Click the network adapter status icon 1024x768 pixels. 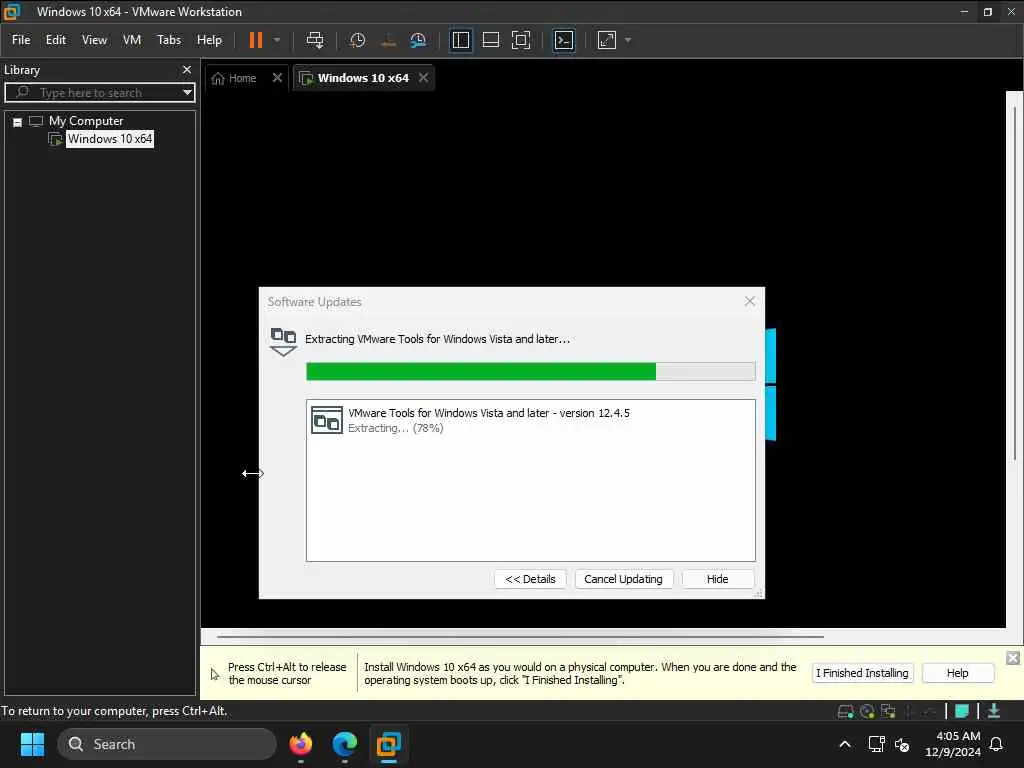[x=889, y=711]
